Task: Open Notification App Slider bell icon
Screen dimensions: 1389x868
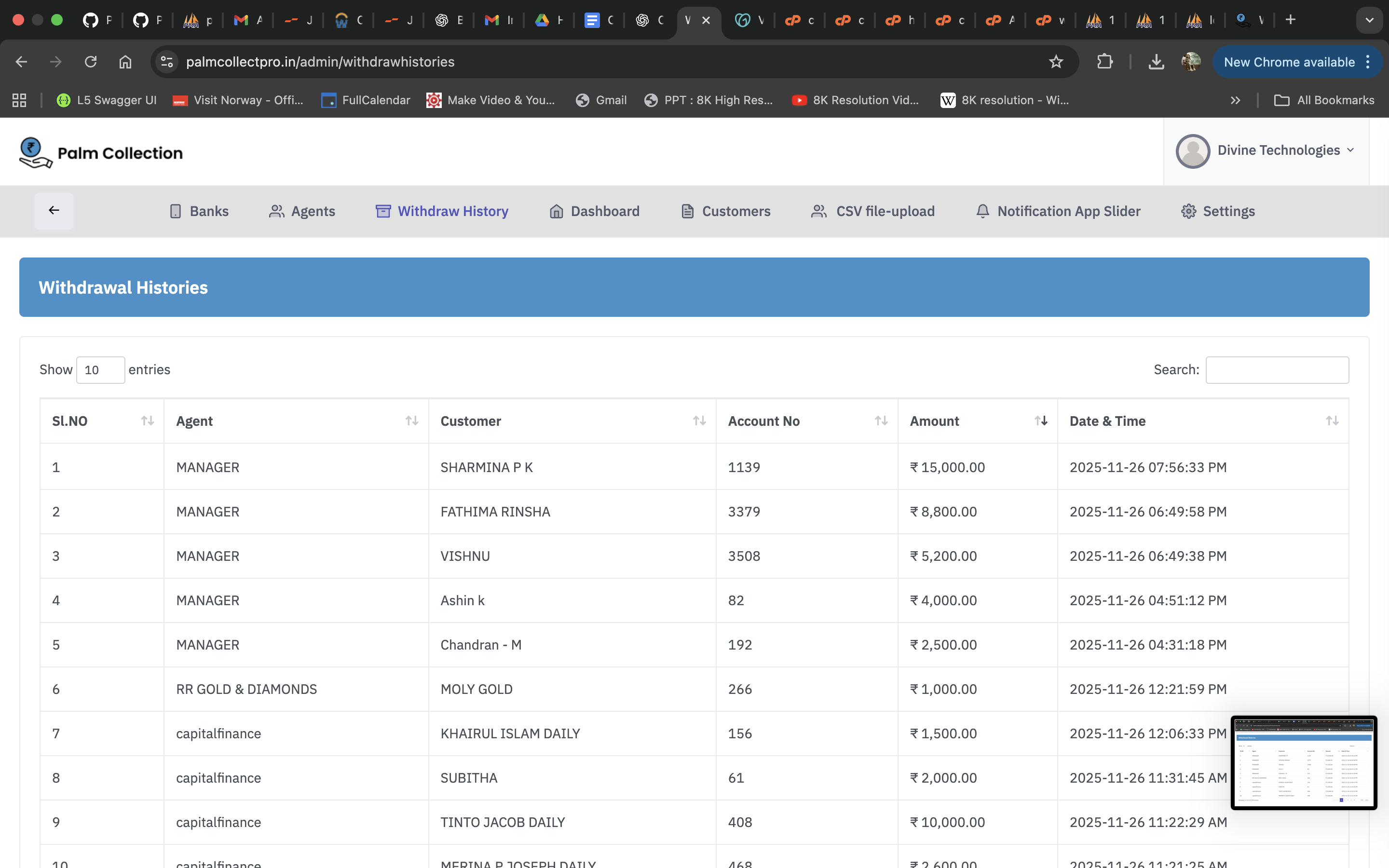Action: pyautogui.click(x=982, y=211)
